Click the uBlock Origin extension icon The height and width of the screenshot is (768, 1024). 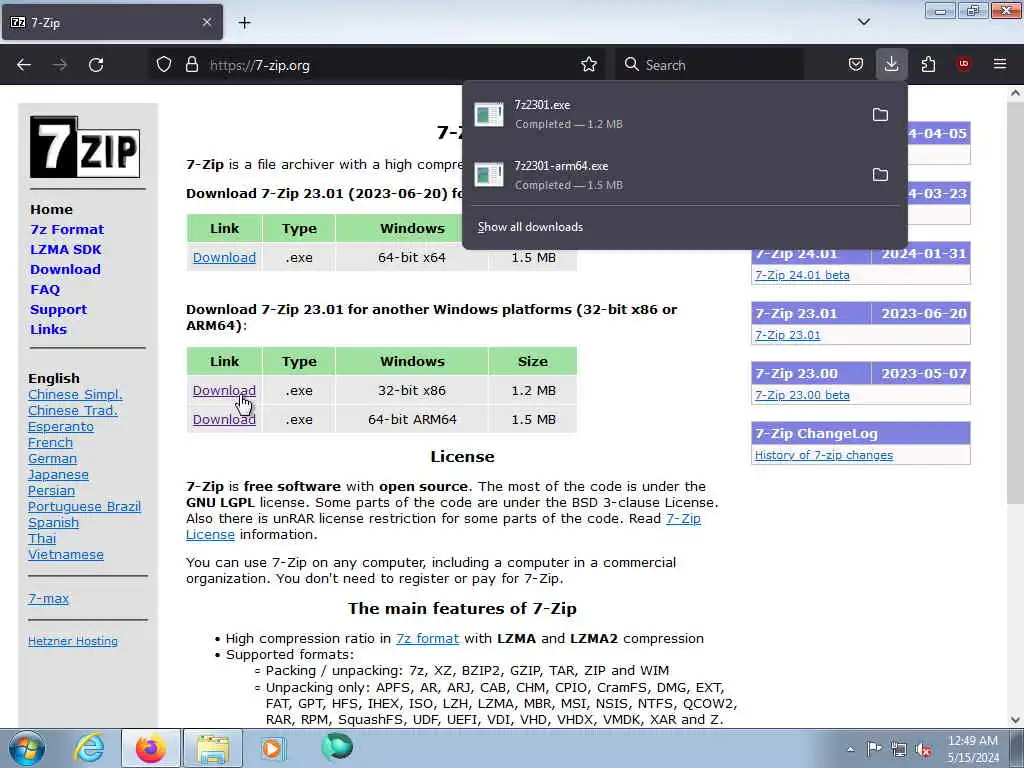[x=964, y=65]
